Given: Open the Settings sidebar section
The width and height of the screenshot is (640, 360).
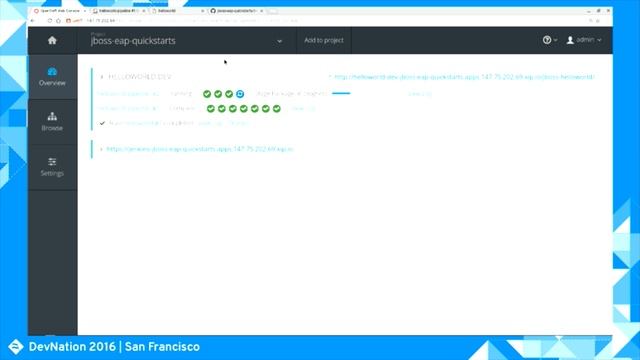Looking at the screenshot, I should [52, 167].
